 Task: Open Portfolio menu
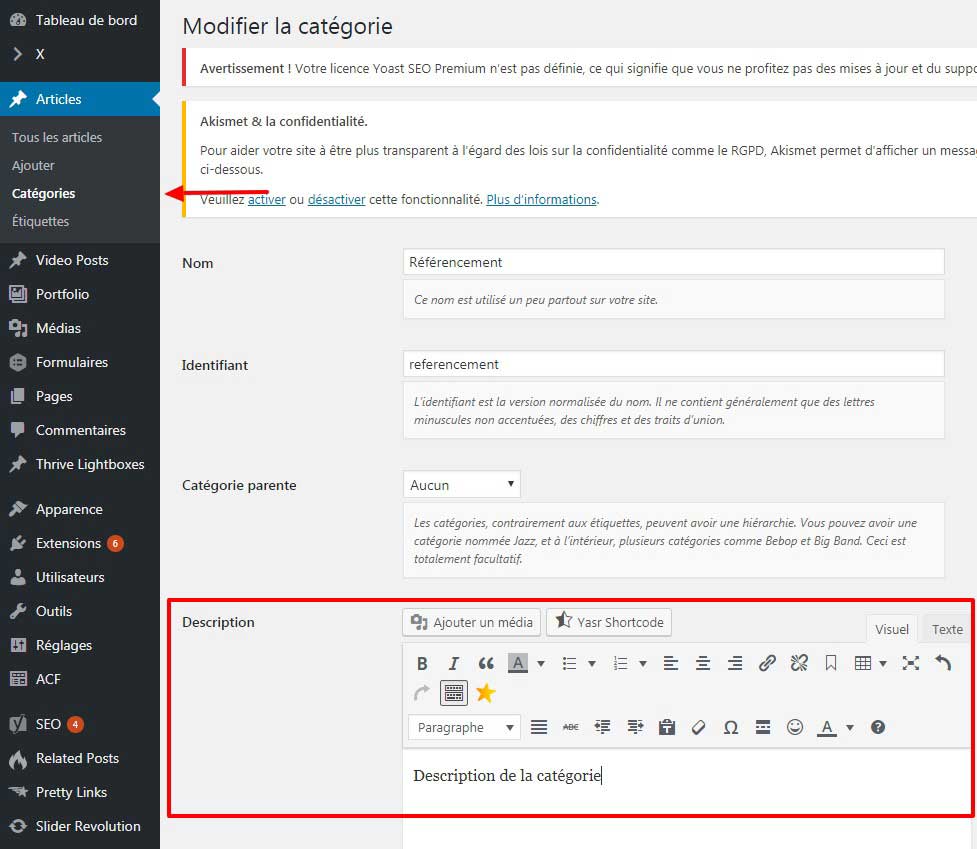coord(80,294)
